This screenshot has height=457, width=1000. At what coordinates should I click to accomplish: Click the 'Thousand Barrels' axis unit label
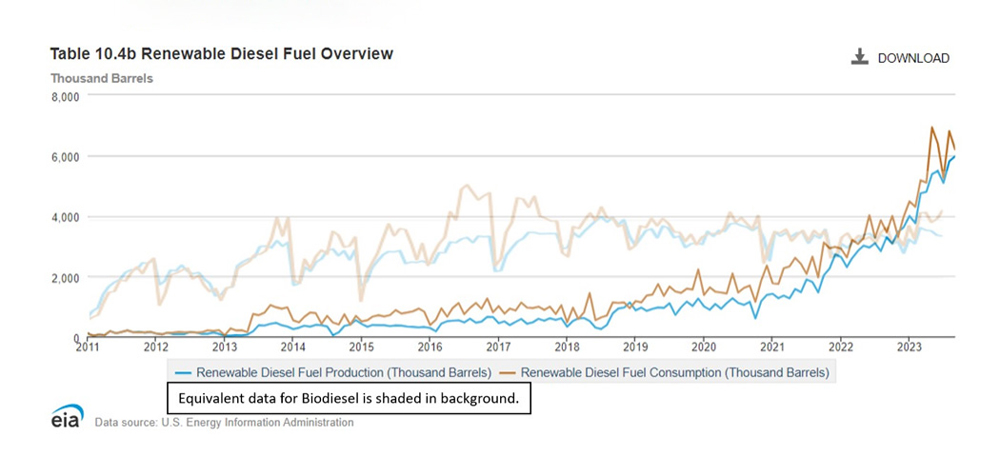(101, 78)
